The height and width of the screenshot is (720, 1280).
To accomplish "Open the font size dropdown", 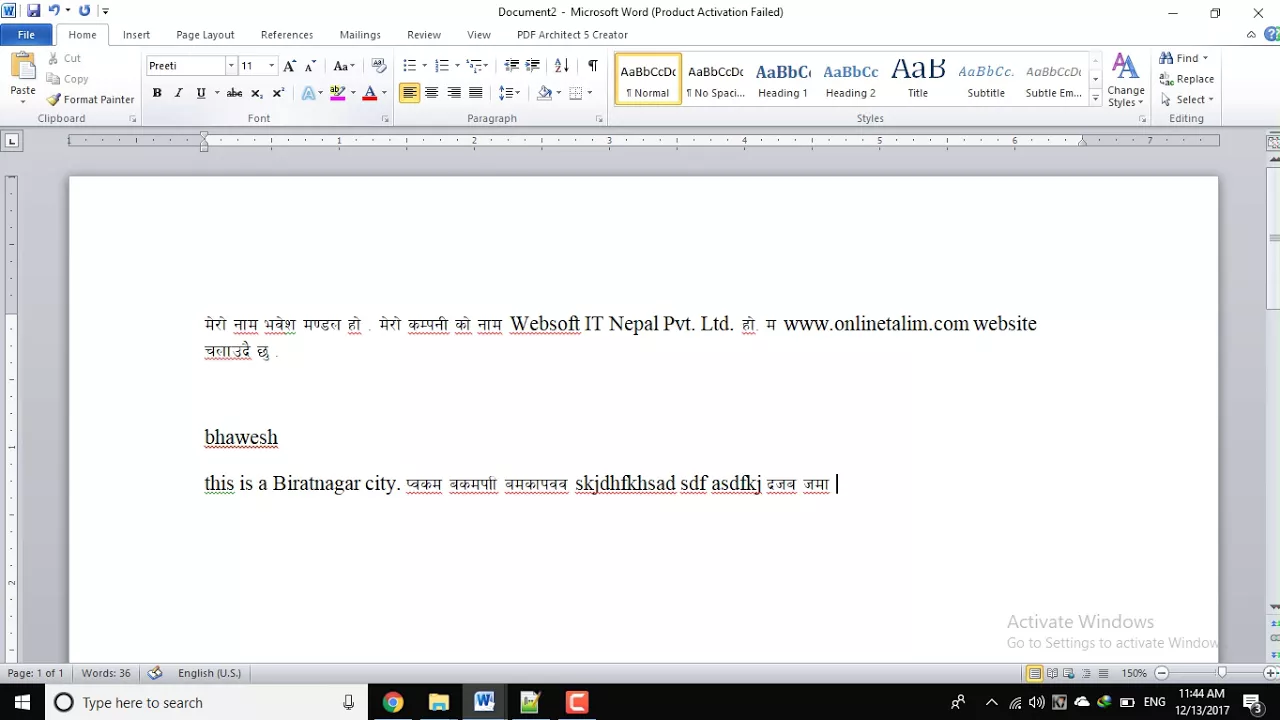I will [x=271, y=66].
